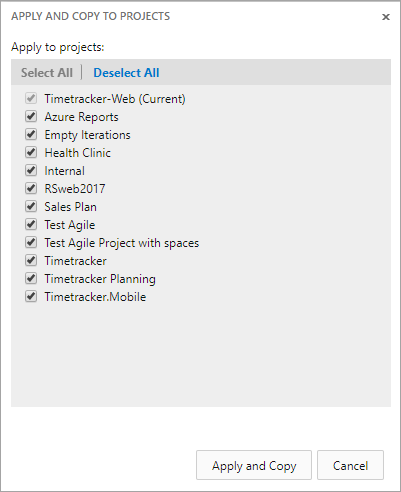The image size is (401, 492).
Task: Click the Apply and Copy button
Action: click(x=254, y=465)
